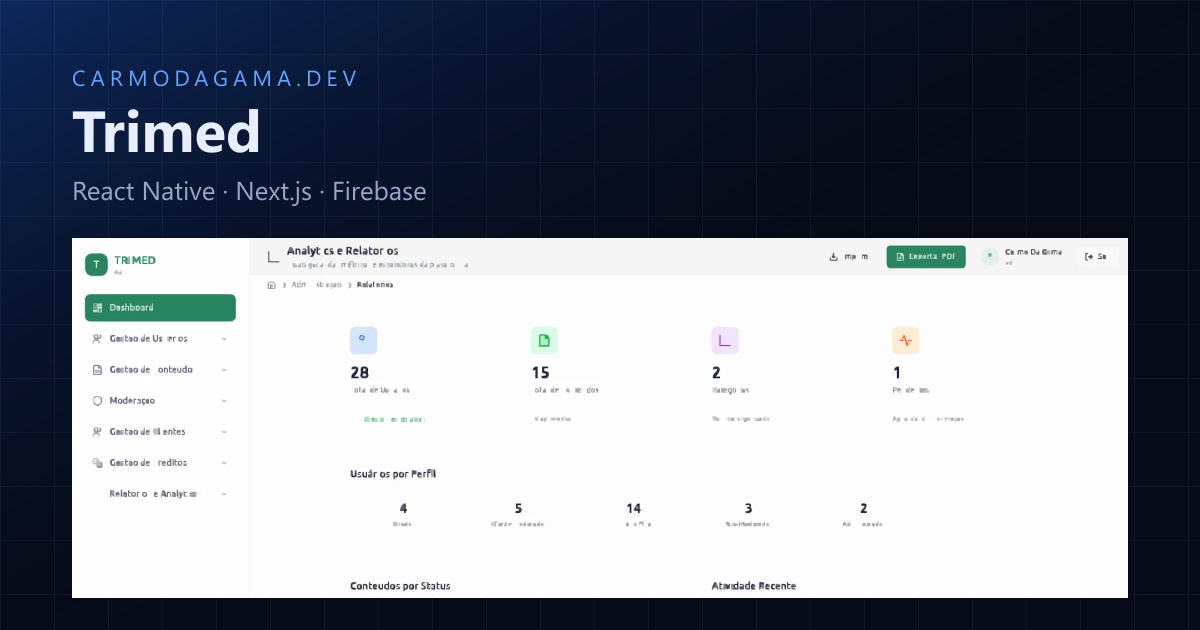Screen dimensions: 1200x630
Task: Select the '3' Sub-Moderador count
Action: pyautogui.click(x=748, y=508)
